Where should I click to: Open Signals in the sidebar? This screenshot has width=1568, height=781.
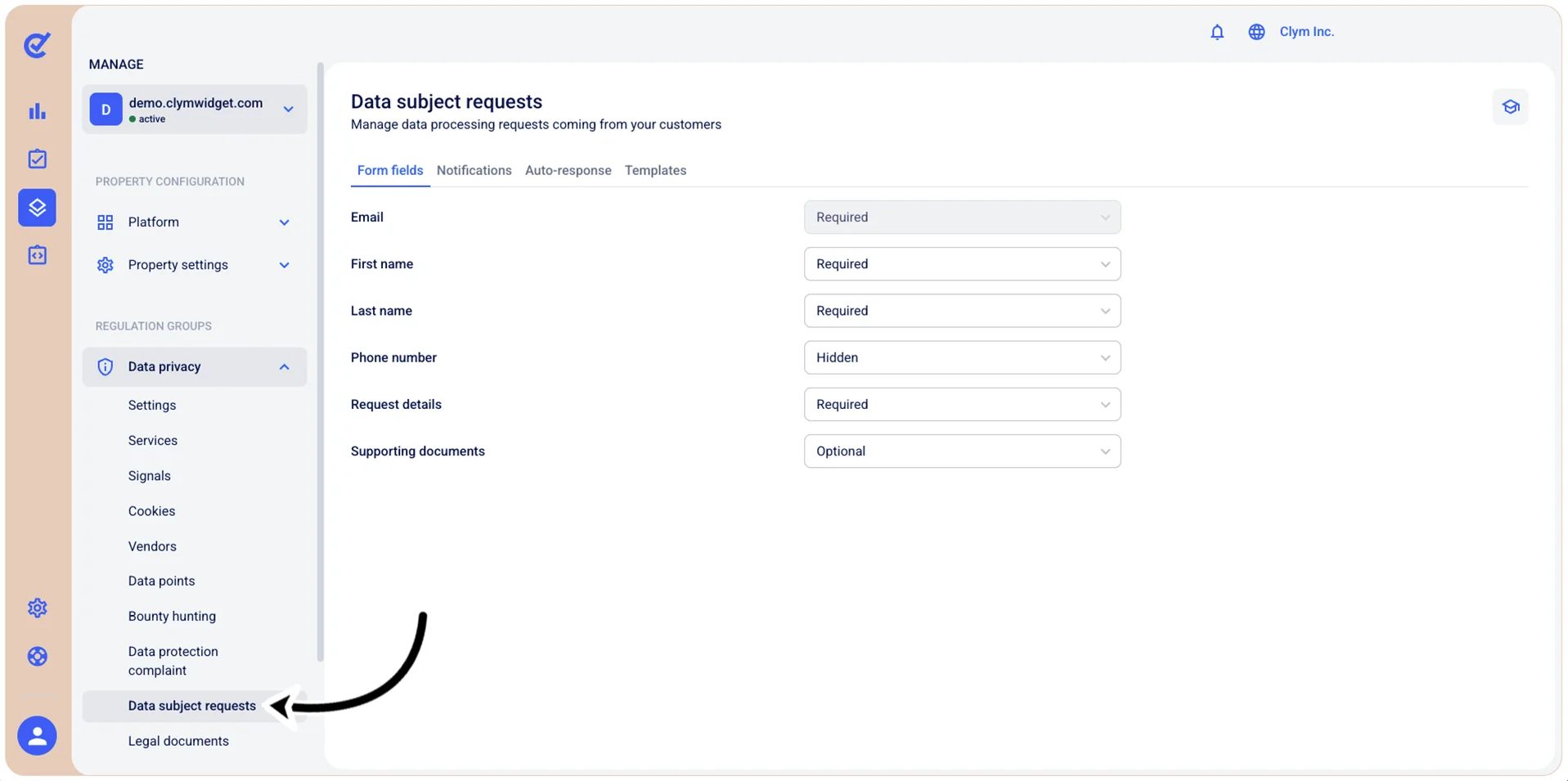150,476
